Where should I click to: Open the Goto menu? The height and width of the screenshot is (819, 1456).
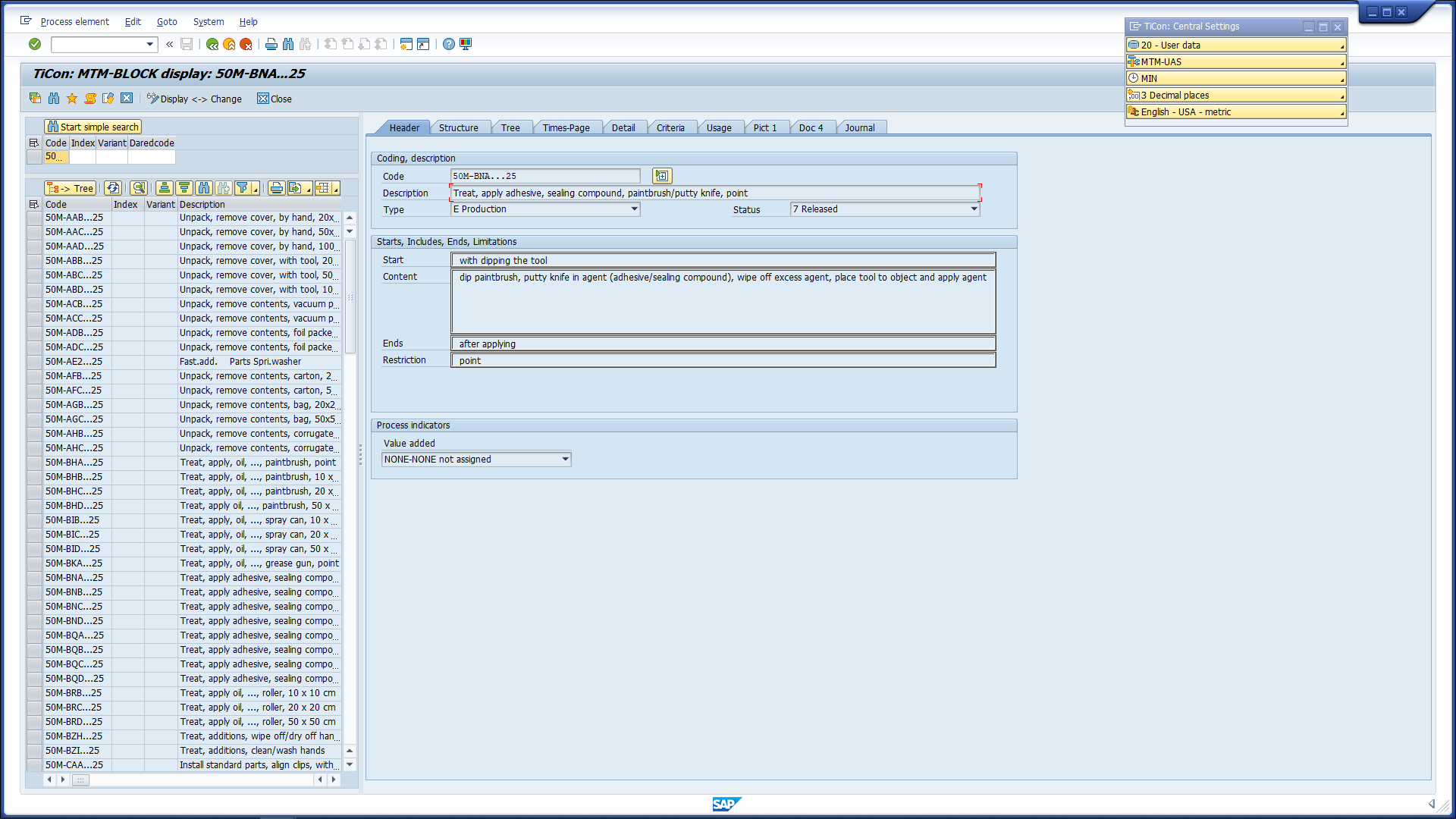click(x=167, y=22)
